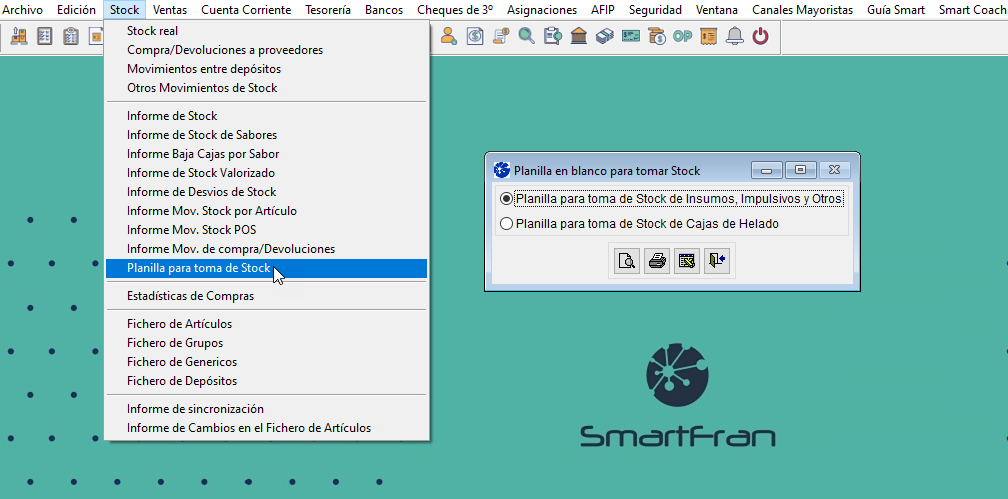Choose Compra/Devoluciones a proveedores

click(266, 50)
